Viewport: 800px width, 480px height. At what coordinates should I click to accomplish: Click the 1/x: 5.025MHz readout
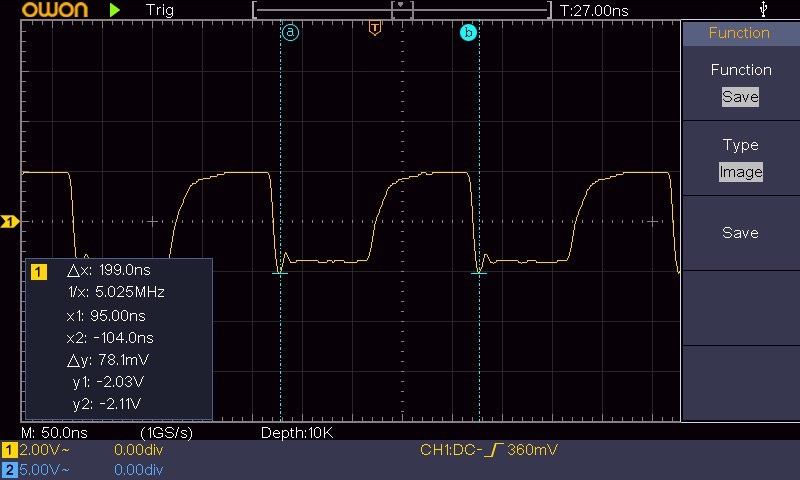point(116,292)
